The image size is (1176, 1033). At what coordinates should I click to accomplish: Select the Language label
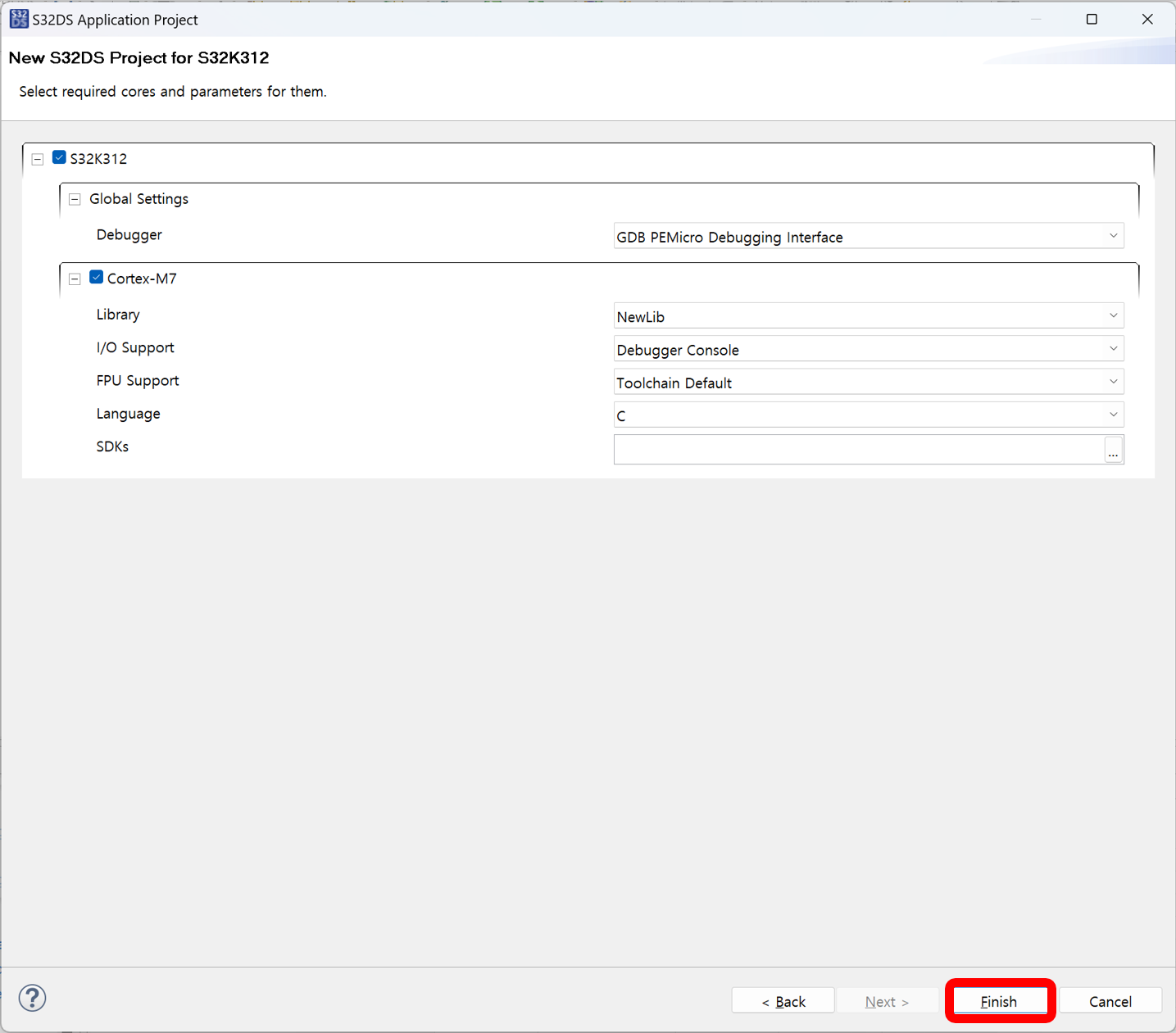129,414
